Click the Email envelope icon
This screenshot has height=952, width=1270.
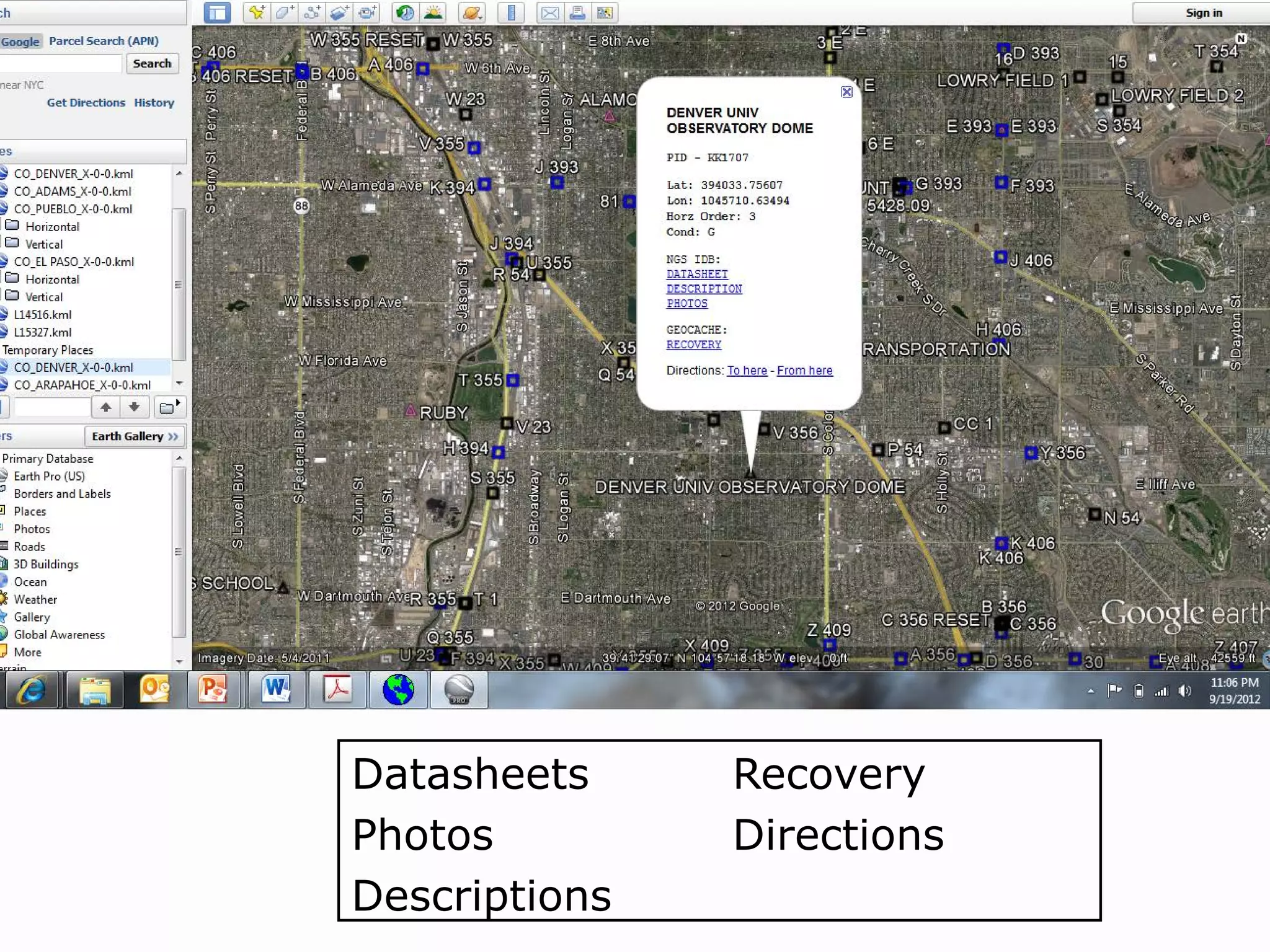[549, 12]
